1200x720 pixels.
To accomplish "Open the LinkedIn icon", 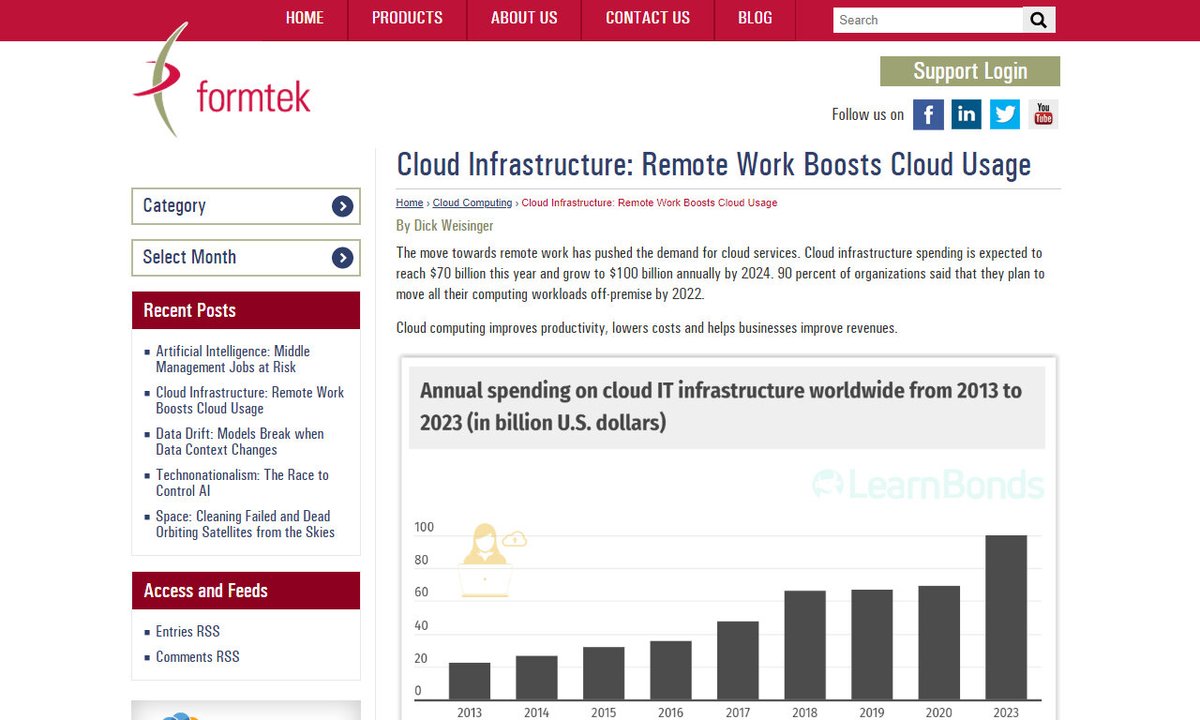I will tap(966, 114).
